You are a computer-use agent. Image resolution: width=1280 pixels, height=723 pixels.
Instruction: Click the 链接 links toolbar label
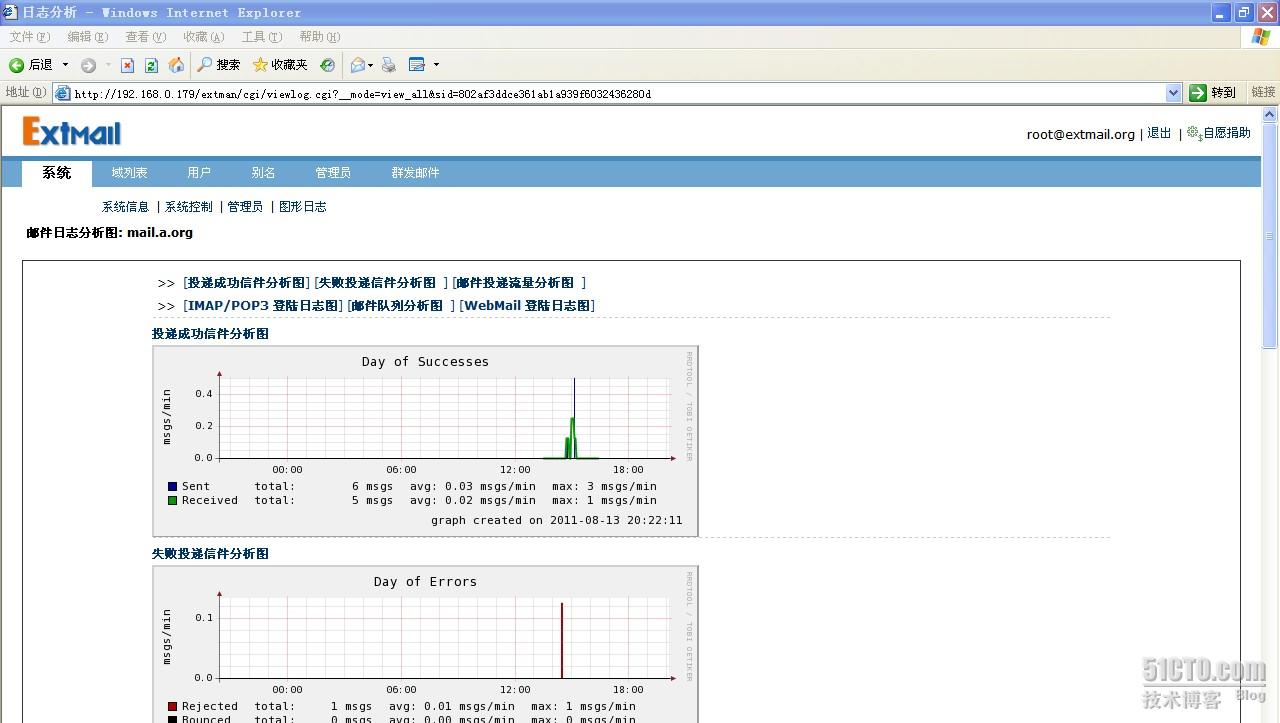coord(1264,92)
